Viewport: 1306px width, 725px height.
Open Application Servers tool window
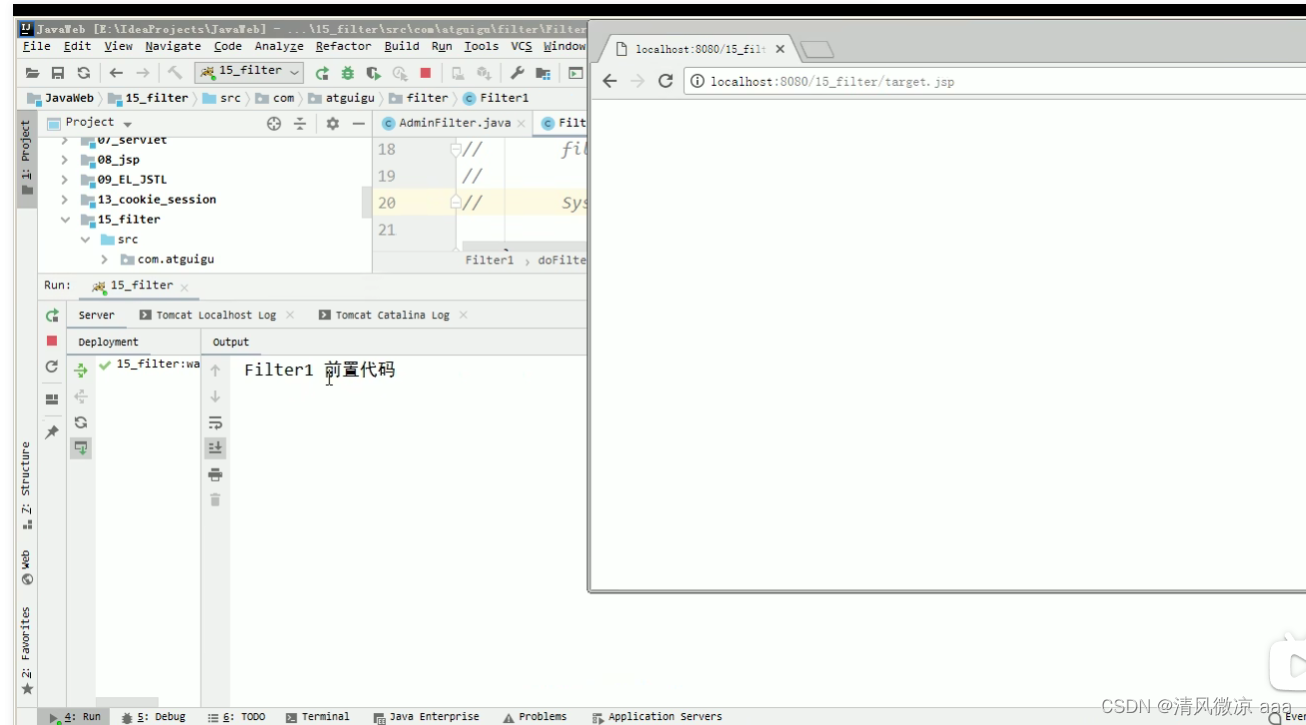tap(658, 717)
